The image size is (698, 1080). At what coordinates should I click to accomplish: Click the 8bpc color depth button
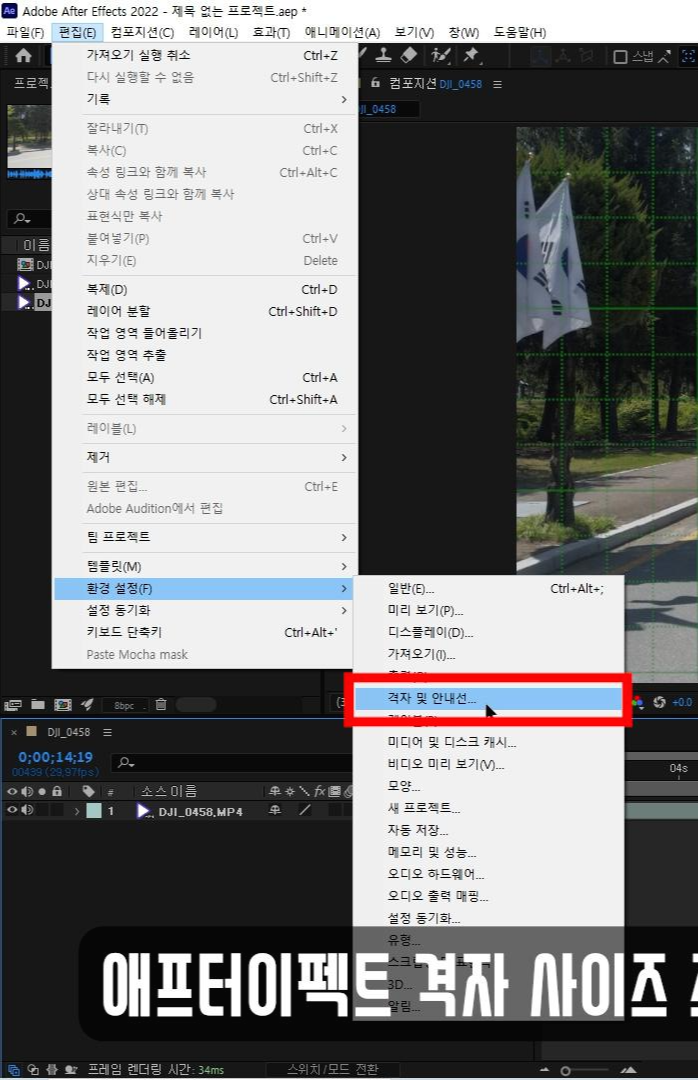pos(125,705)
